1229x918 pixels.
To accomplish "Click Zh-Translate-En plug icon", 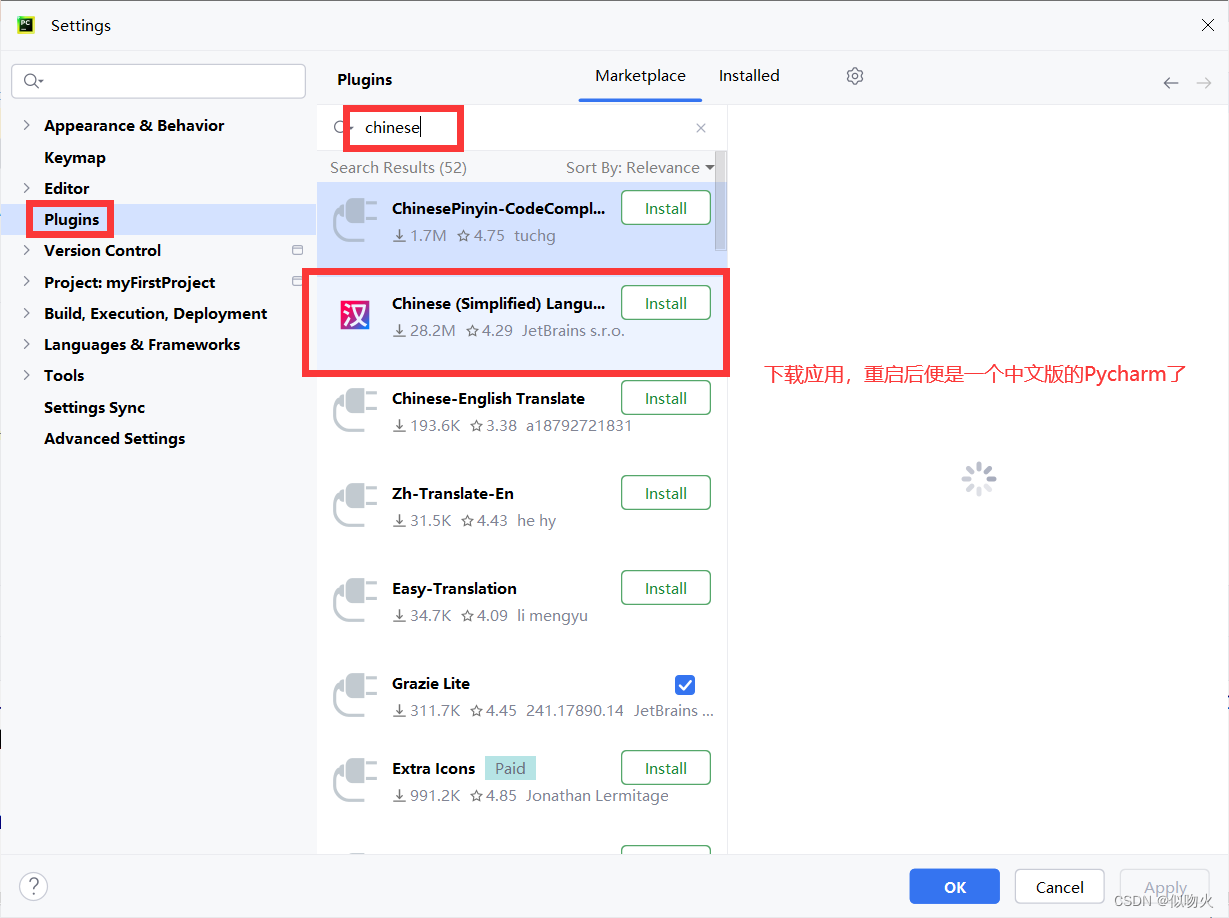I will tap(354, 506).
